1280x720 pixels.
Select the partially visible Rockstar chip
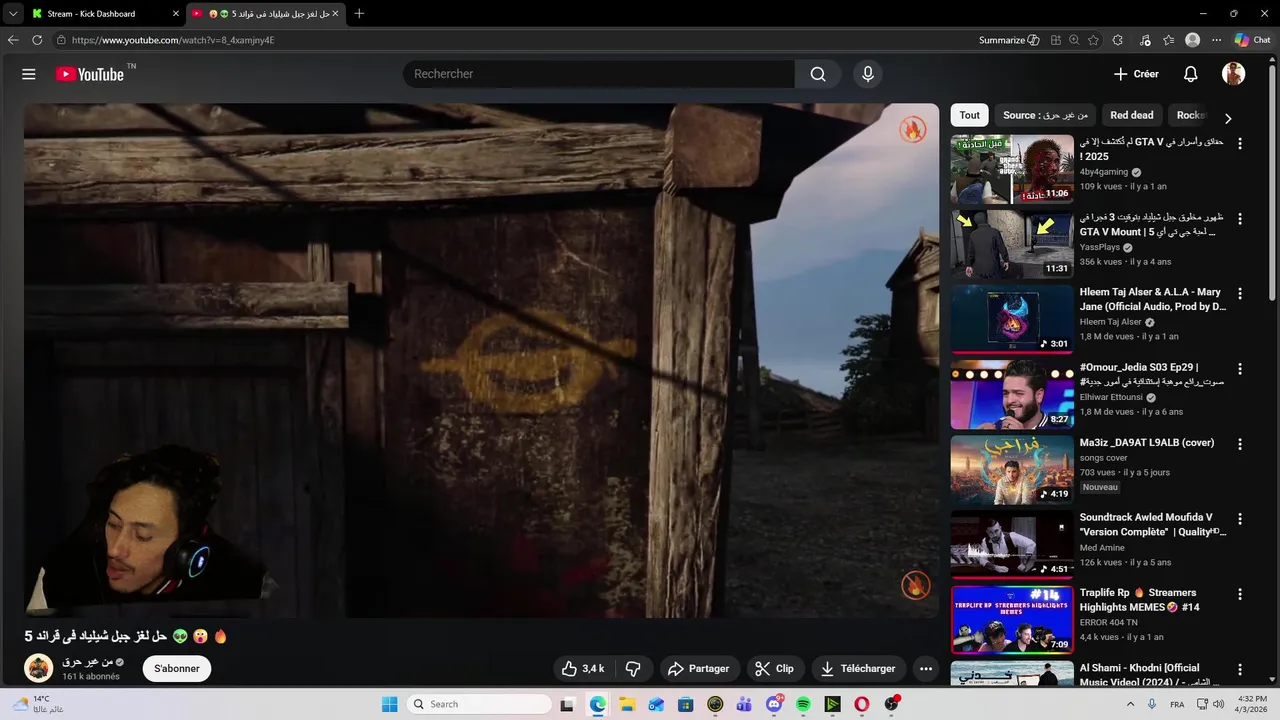click(1190, 115)
